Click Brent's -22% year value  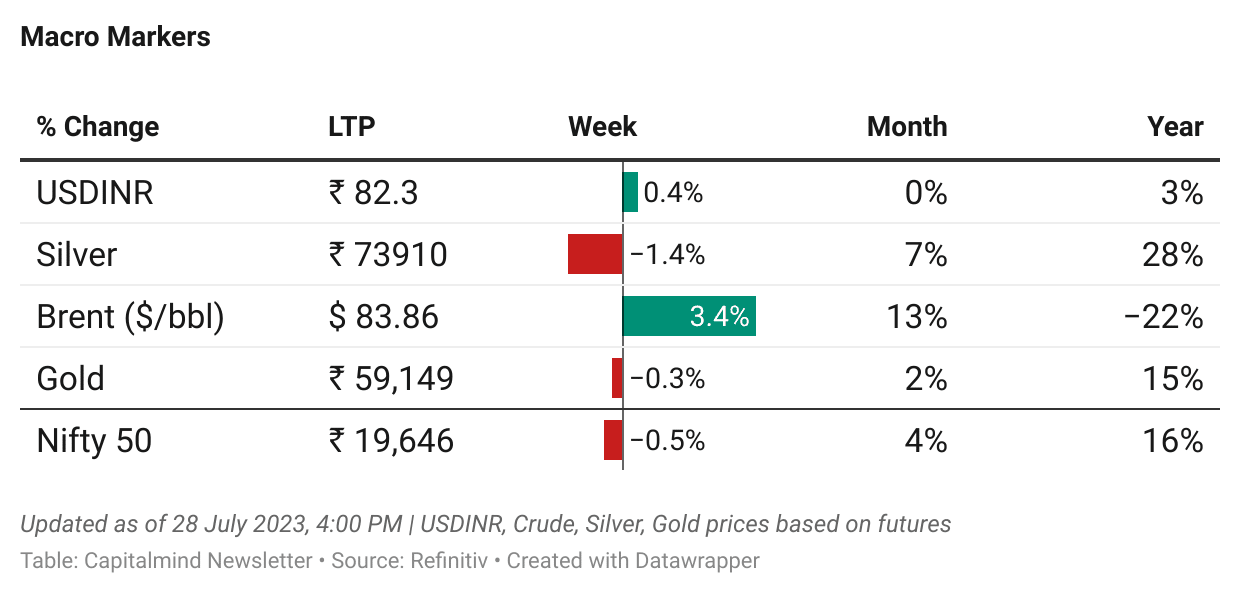(1163, 316)
